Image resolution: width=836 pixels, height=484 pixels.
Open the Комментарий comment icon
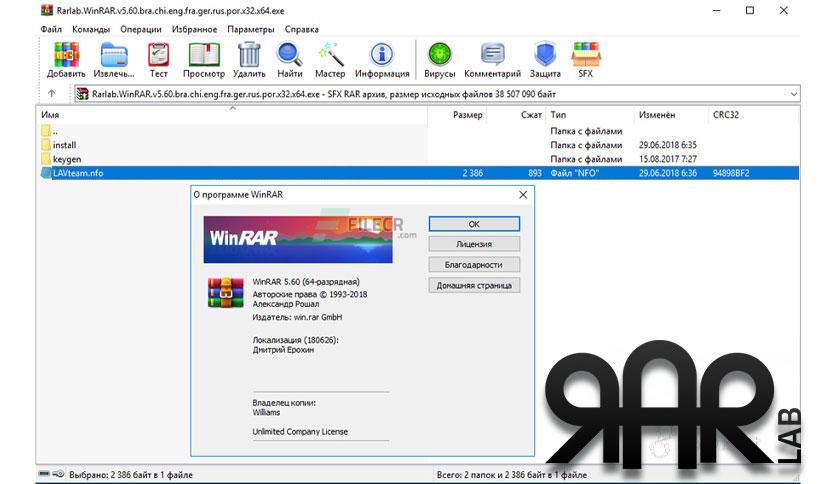492,55
